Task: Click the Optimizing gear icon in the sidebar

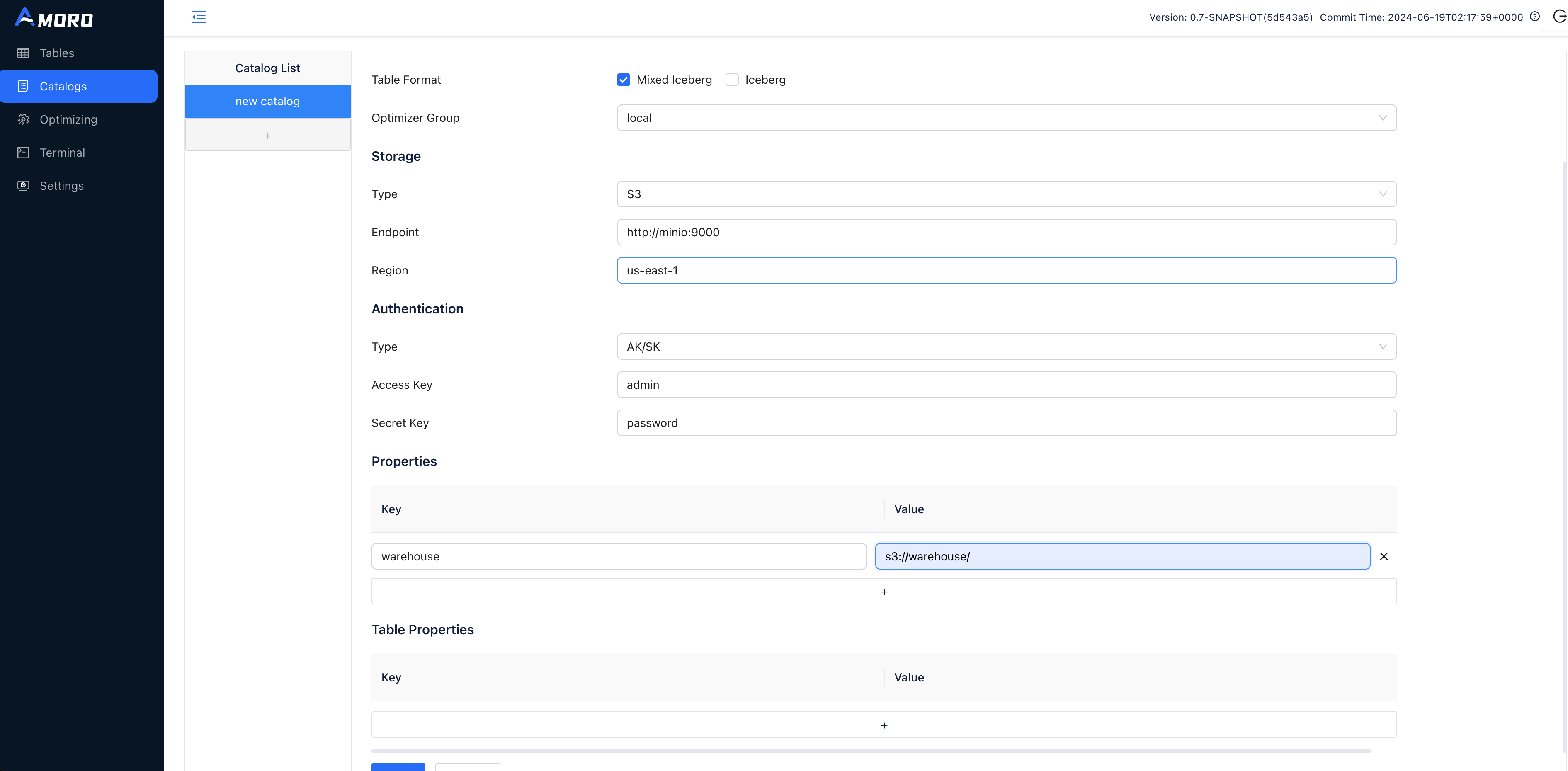Action: pyautogui.click(x=23, y=119)
